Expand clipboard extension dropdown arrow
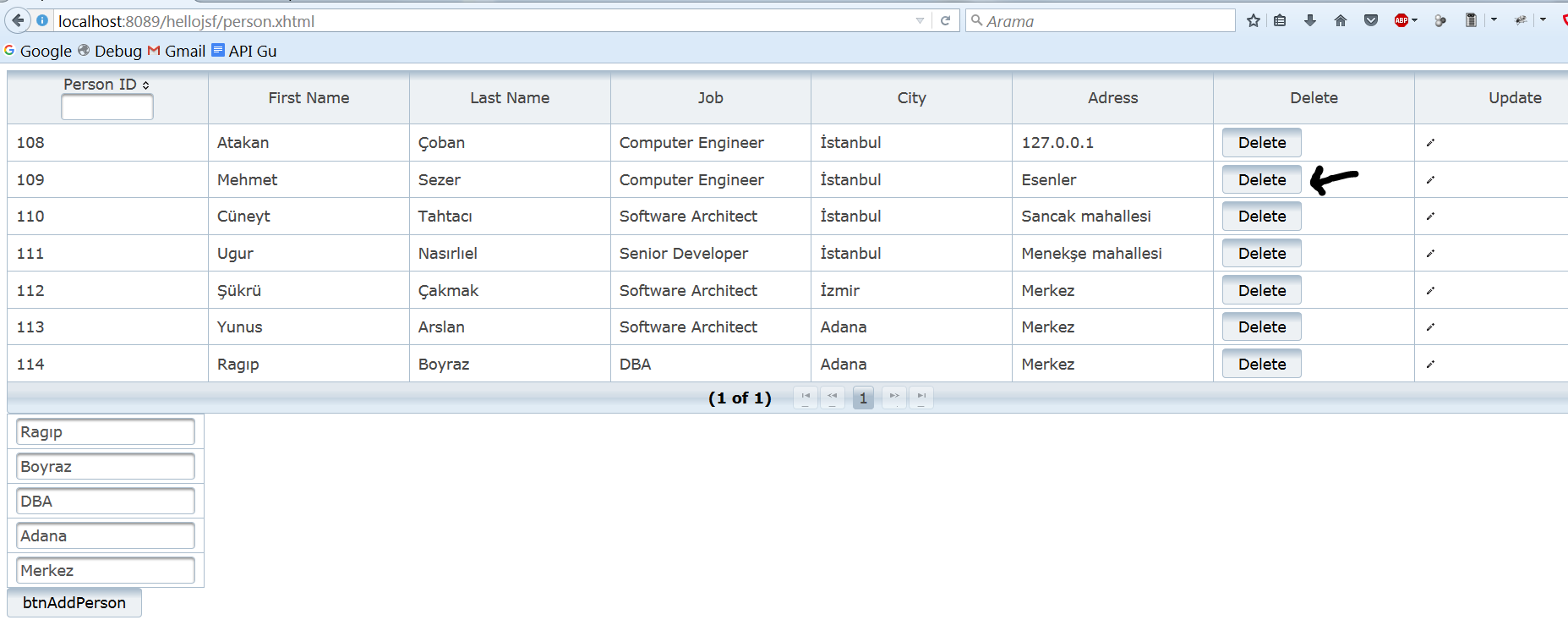Viewport: 1568px width, 631px height. (x=1494, y=19)
